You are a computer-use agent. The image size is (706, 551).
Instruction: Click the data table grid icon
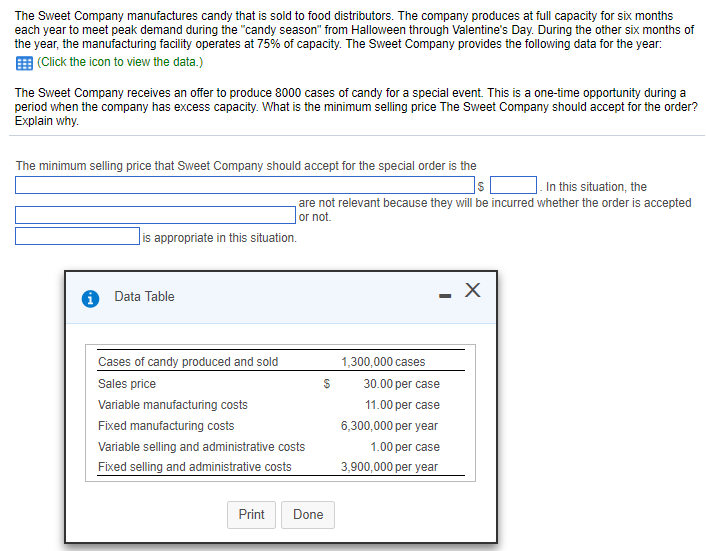[x=24, y=63]
